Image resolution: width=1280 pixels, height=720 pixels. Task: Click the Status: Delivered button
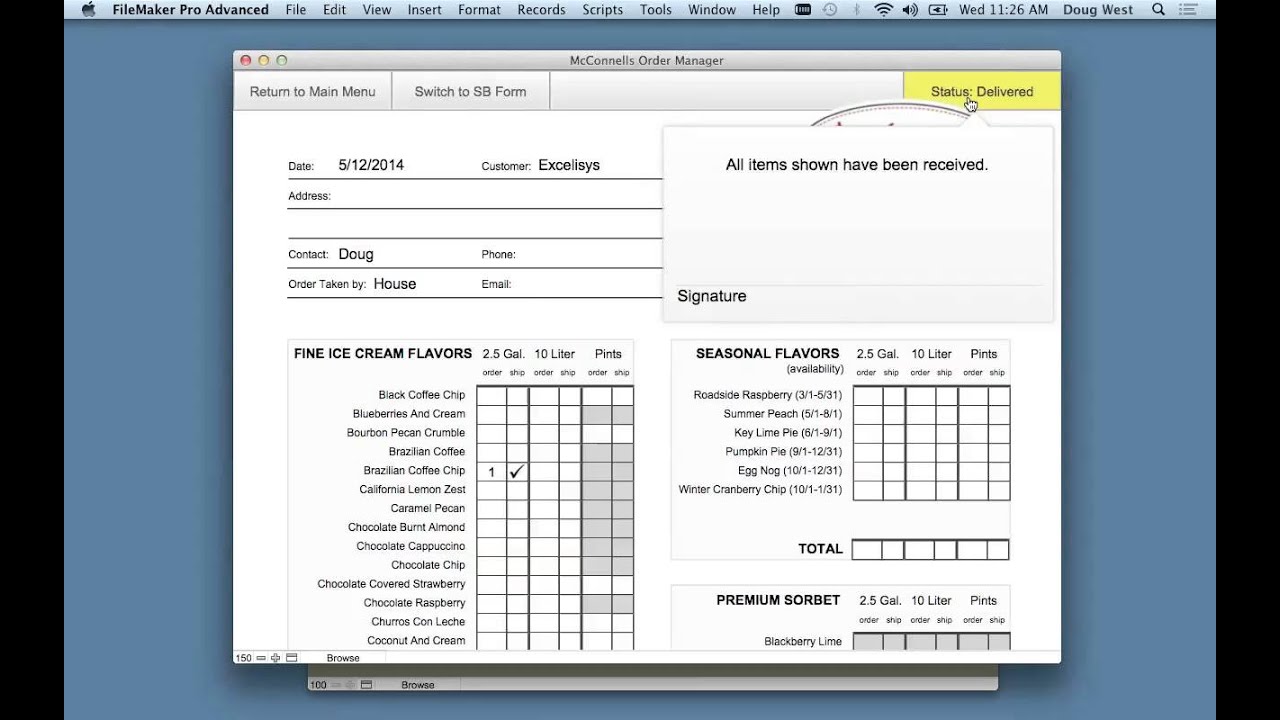tap(982, 91)
